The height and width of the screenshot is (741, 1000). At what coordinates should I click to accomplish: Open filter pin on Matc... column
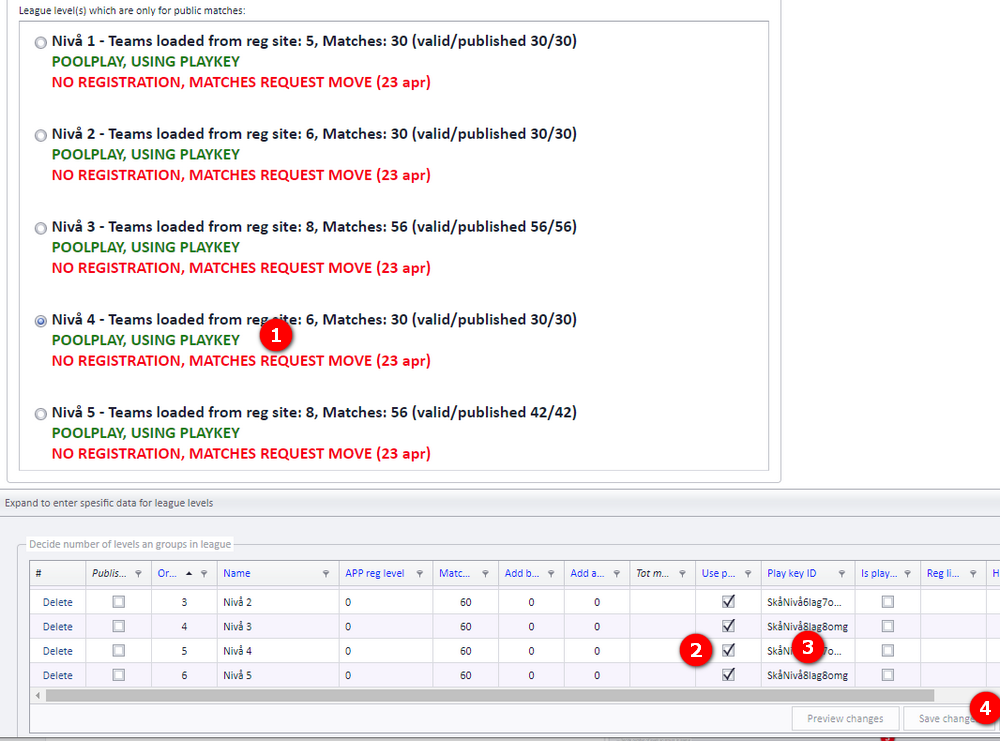(x=485, y=574)
